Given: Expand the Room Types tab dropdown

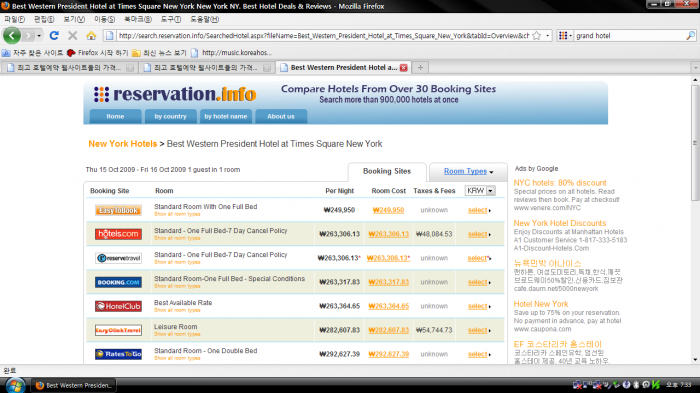Looking at the screenshot, I should click(468, 171).
